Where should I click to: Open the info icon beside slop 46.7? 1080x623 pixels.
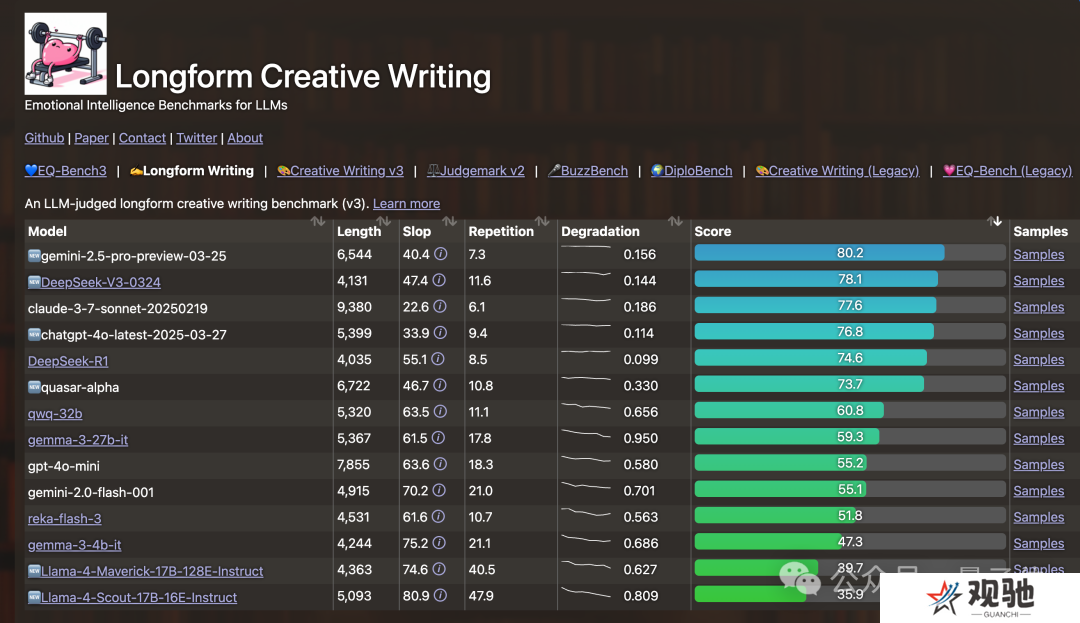pos(439,385)
